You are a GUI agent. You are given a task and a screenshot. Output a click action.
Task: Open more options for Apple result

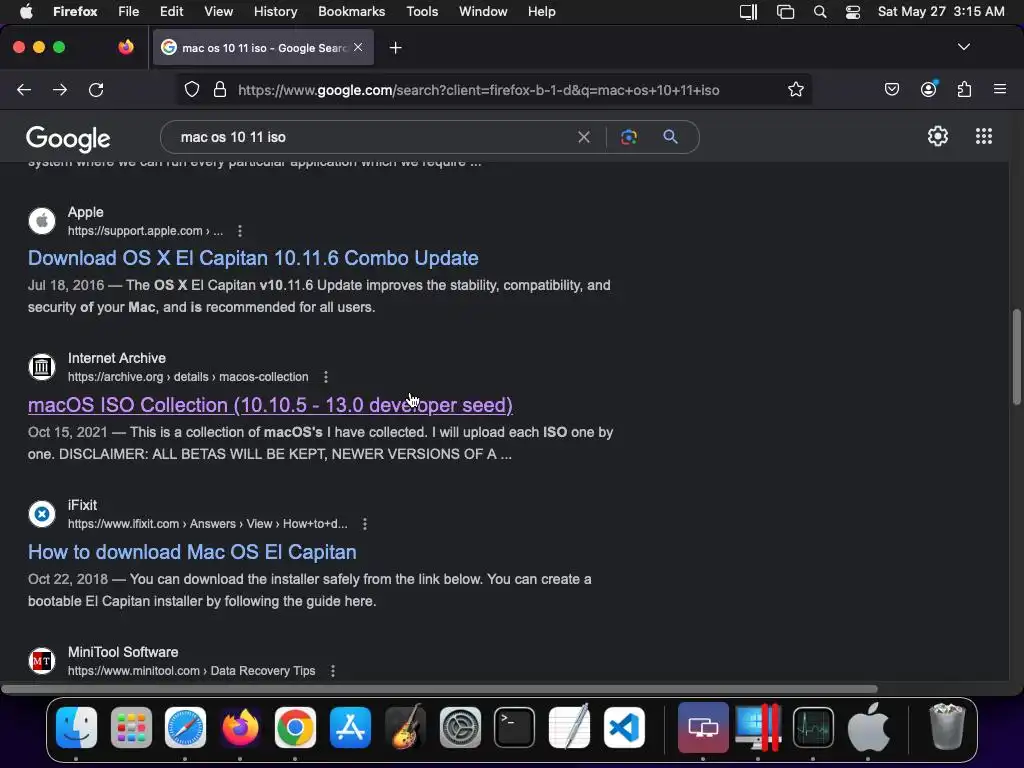pos(240,231)
